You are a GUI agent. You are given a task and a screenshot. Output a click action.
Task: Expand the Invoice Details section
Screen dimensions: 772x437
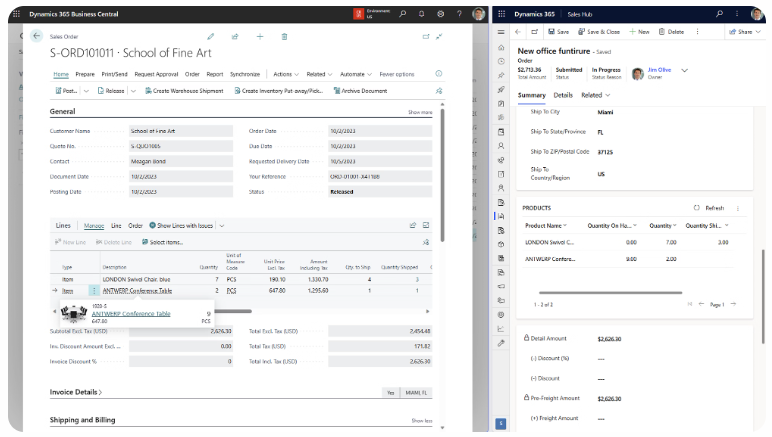point(76,392)
